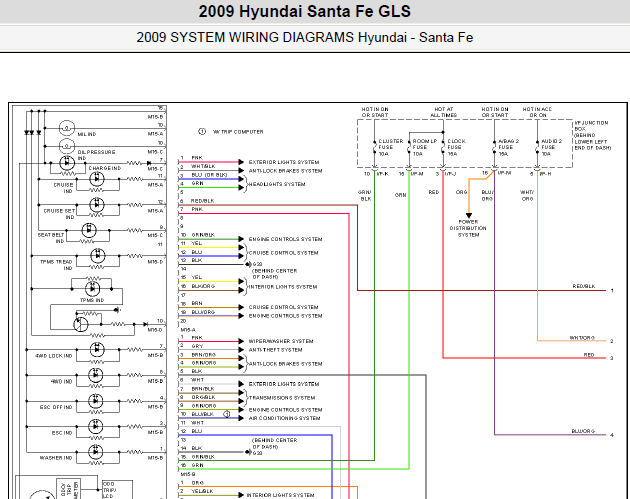Click the ESC OFF IND LED symbol
This screenshot has height=499, width=630.
(96, 401)
